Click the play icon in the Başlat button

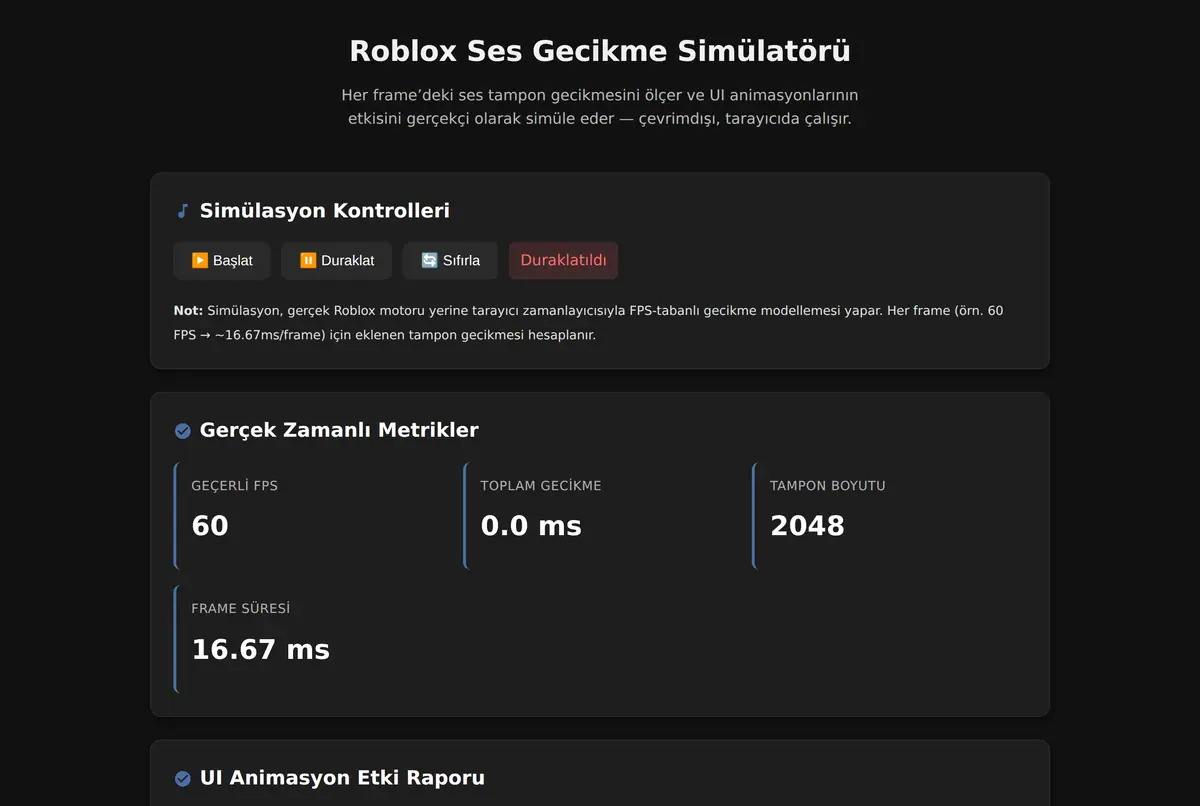(200, 261)
